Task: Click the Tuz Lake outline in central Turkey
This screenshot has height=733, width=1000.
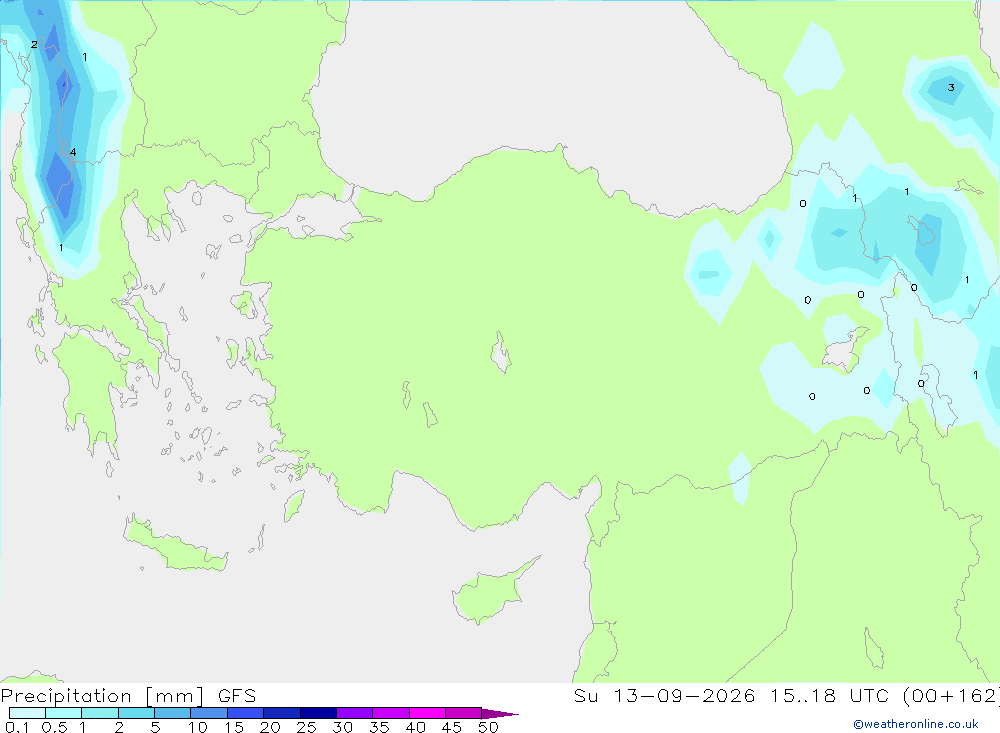Action: 501,352
